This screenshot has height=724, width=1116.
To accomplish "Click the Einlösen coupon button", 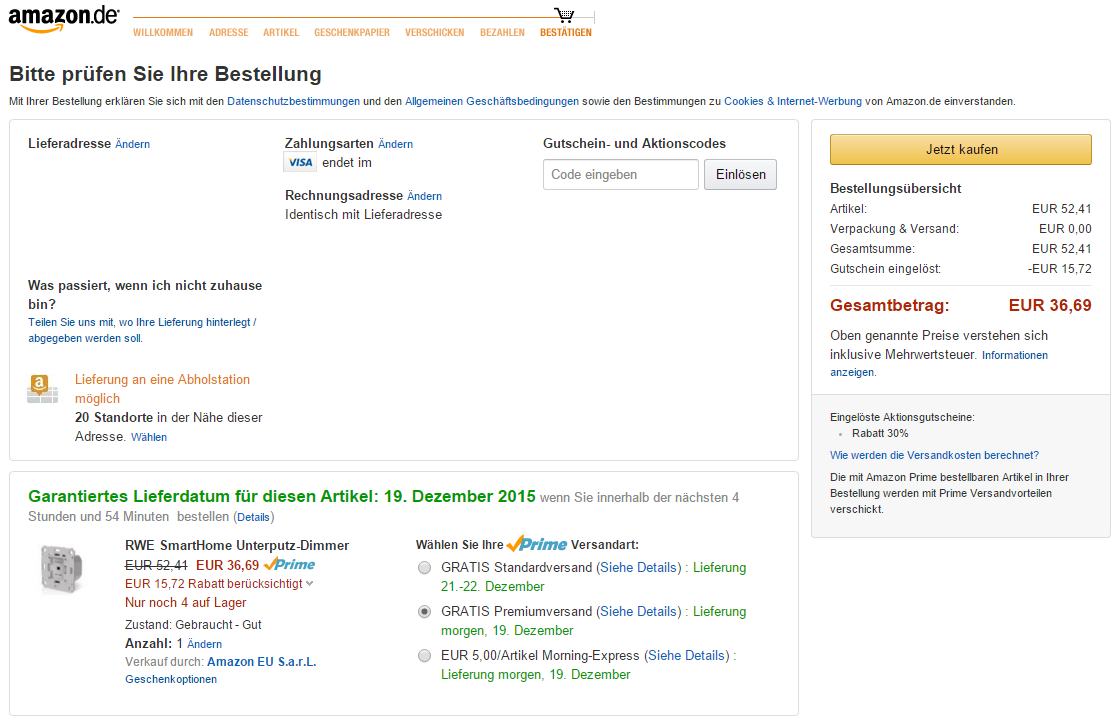I will [740, 174].
